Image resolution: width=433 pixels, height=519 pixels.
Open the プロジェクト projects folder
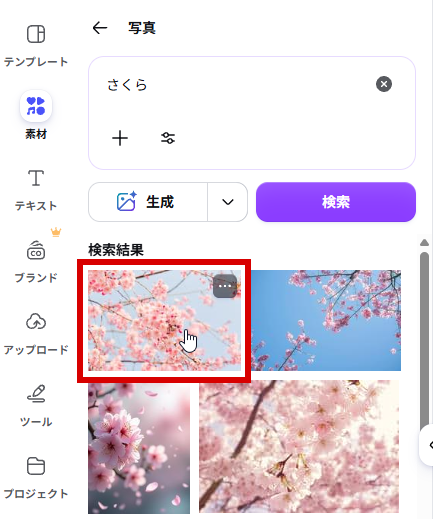[36, 478]
